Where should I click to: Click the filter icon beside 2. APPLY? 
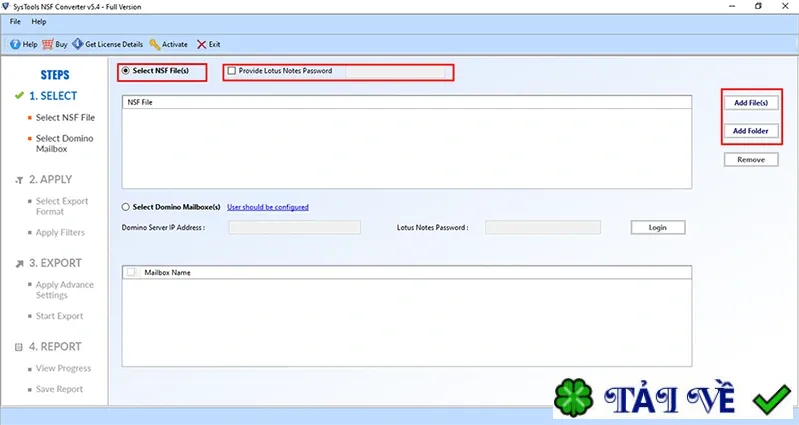[x=19, y=180]
